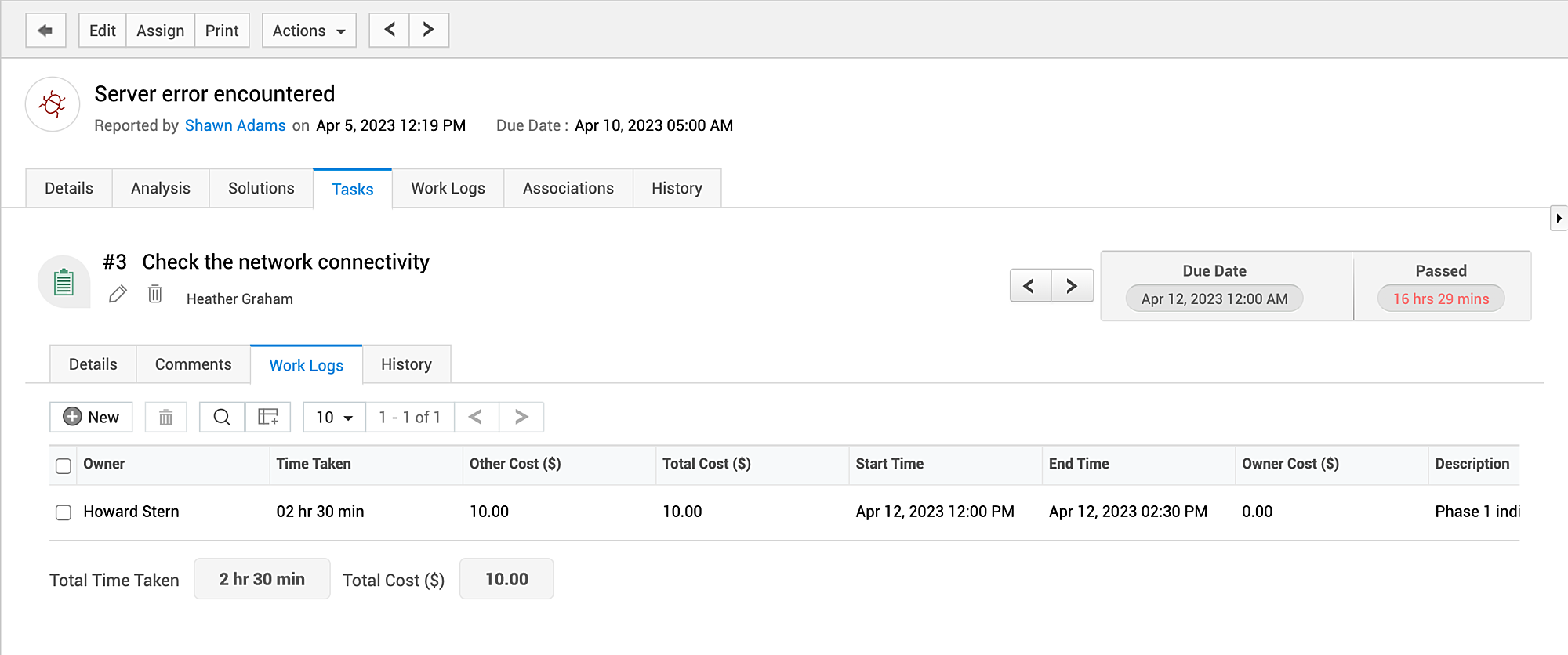Add a New work log

pyautogui.click(x=91, y=418)
